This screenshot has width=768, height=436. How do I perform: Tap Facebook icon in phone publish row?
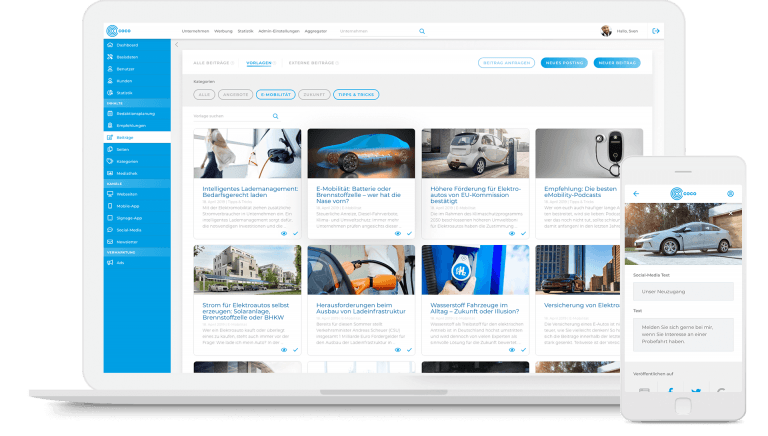coord(671,390)
